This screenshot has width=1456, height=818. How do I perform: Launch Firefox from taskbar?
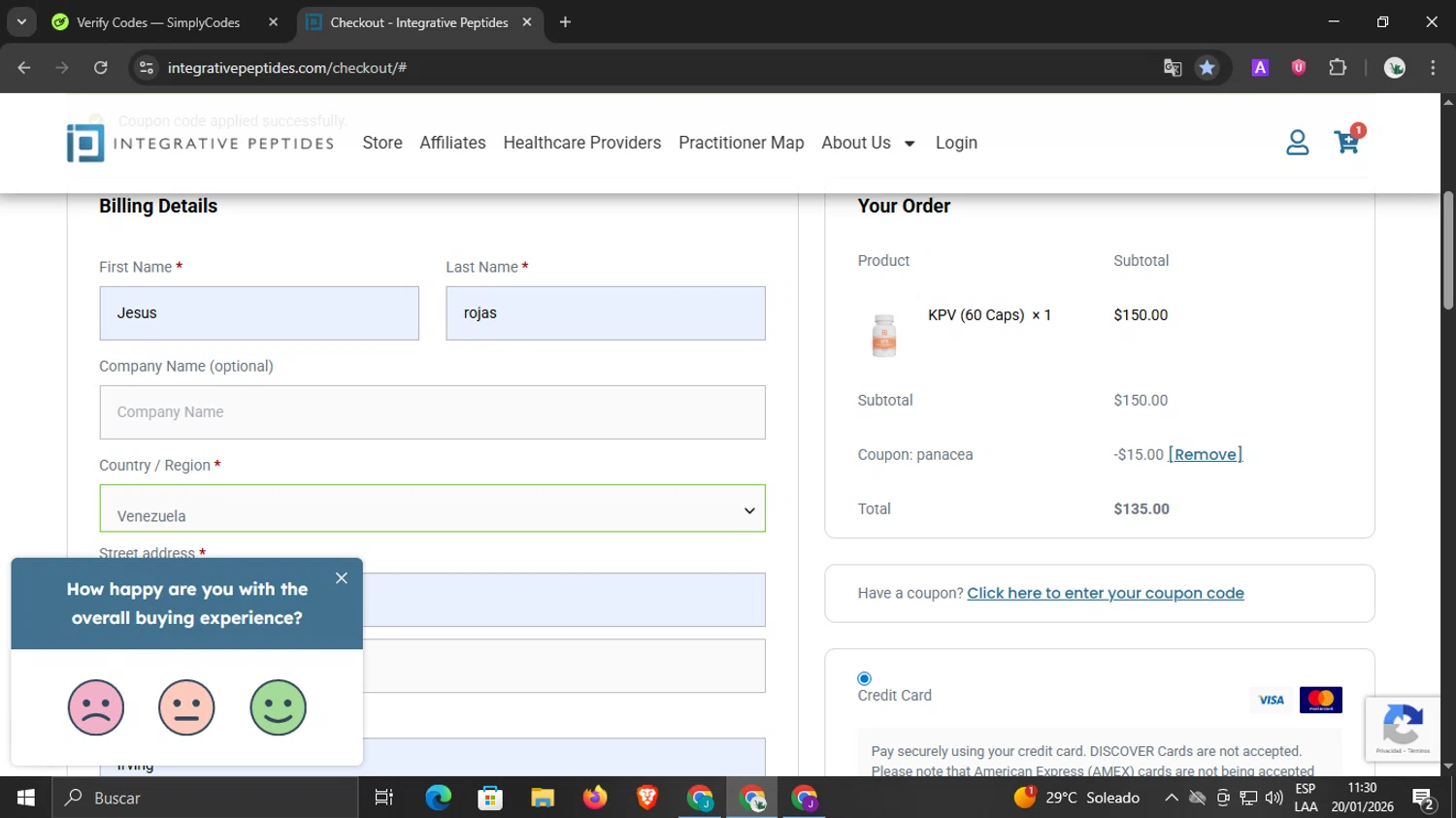point(595,798)
